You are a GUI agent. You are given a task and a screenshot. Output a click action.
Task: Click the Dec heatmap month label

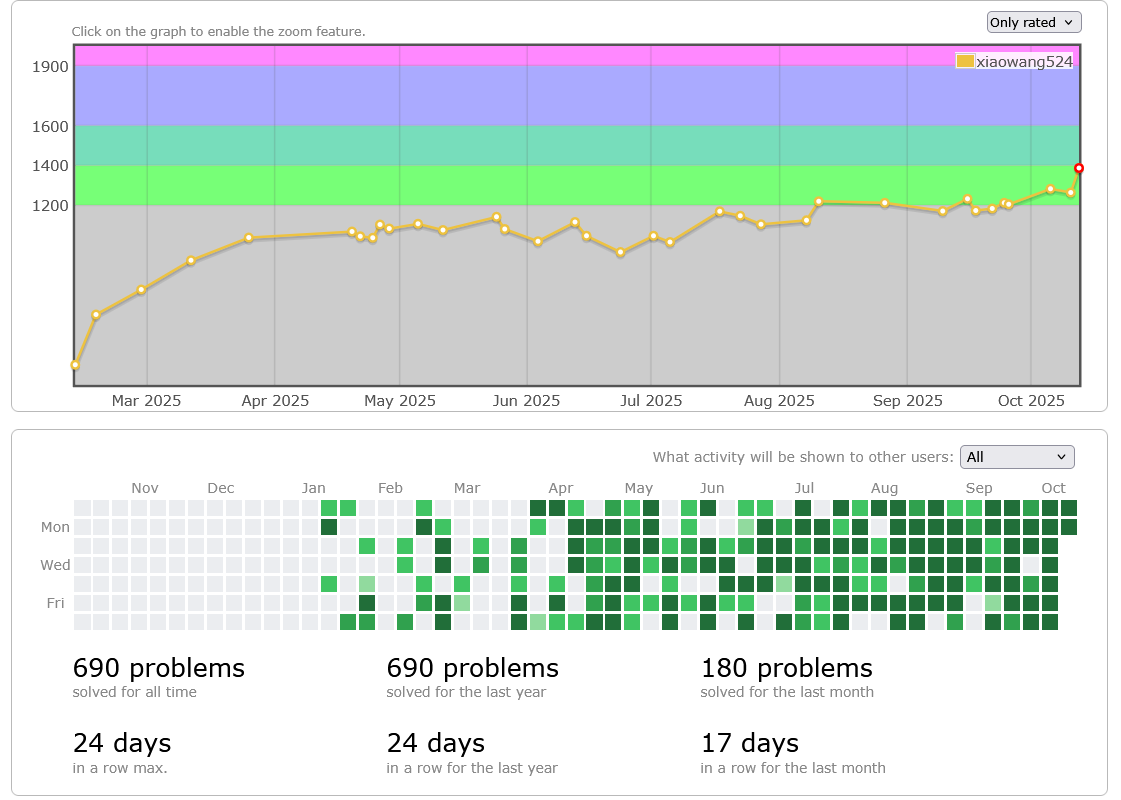coord(221,488)
